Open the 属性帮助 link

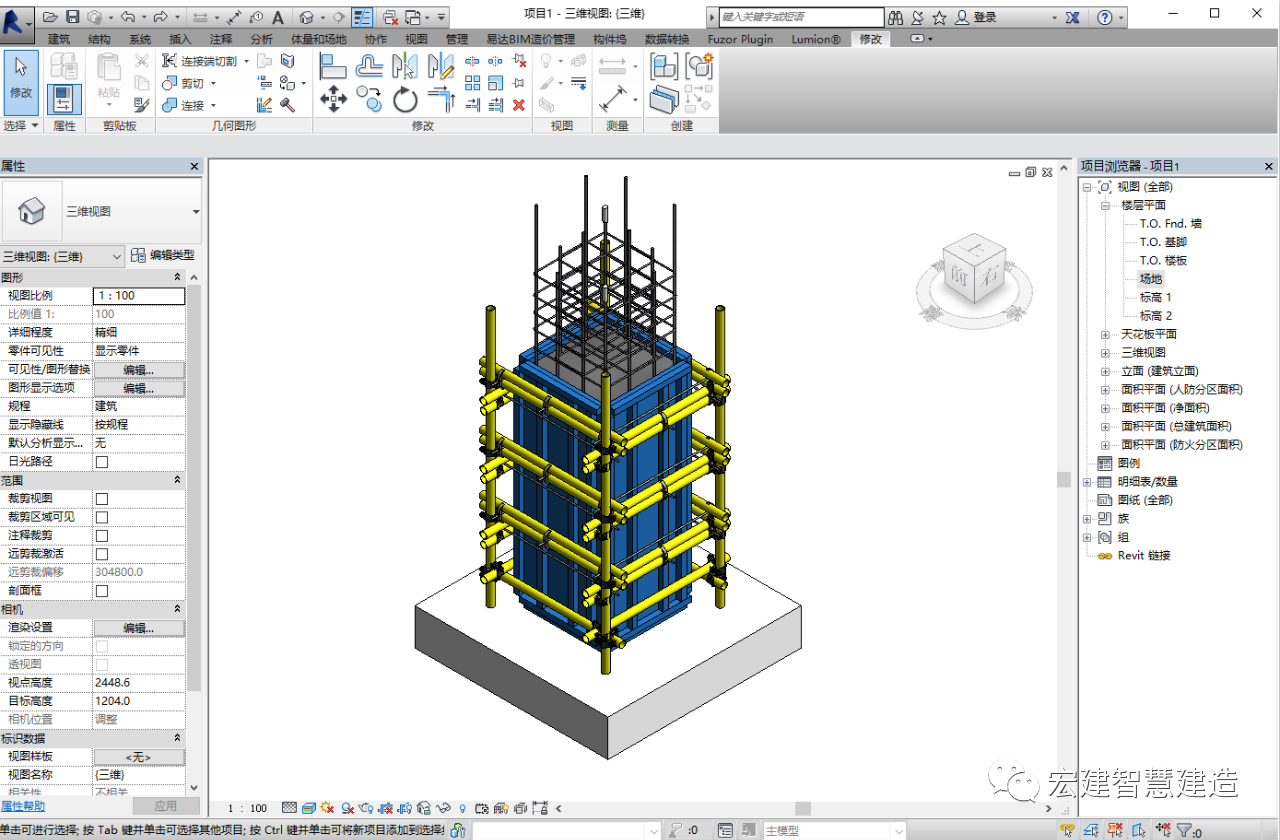coord(22,805)
